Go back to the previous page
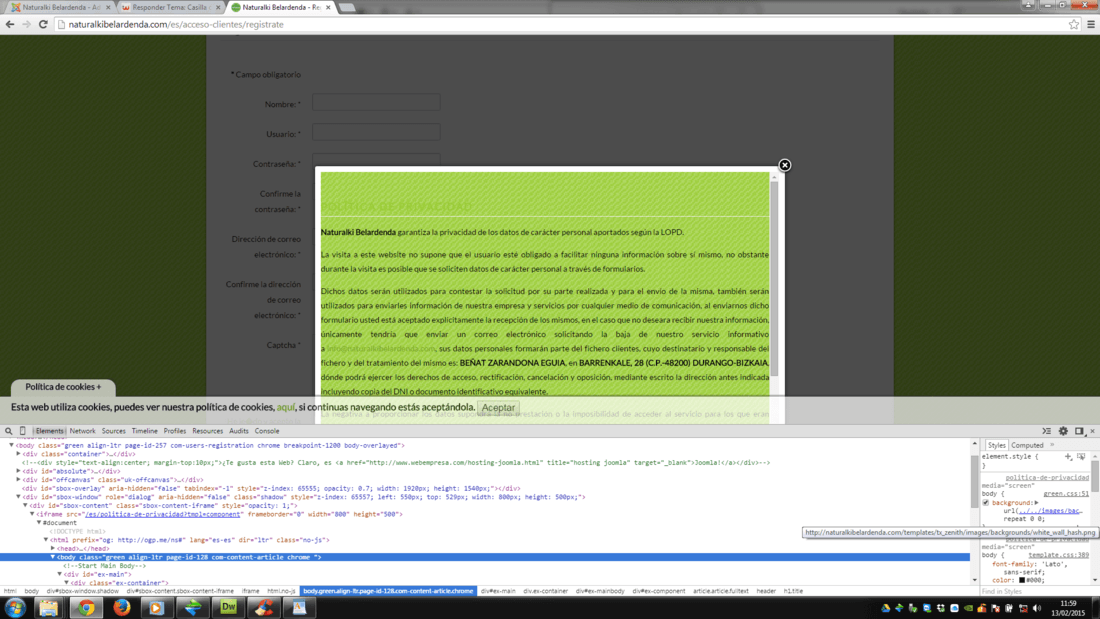The height and width of the screenshot is (619, 1100). [10, 25]
